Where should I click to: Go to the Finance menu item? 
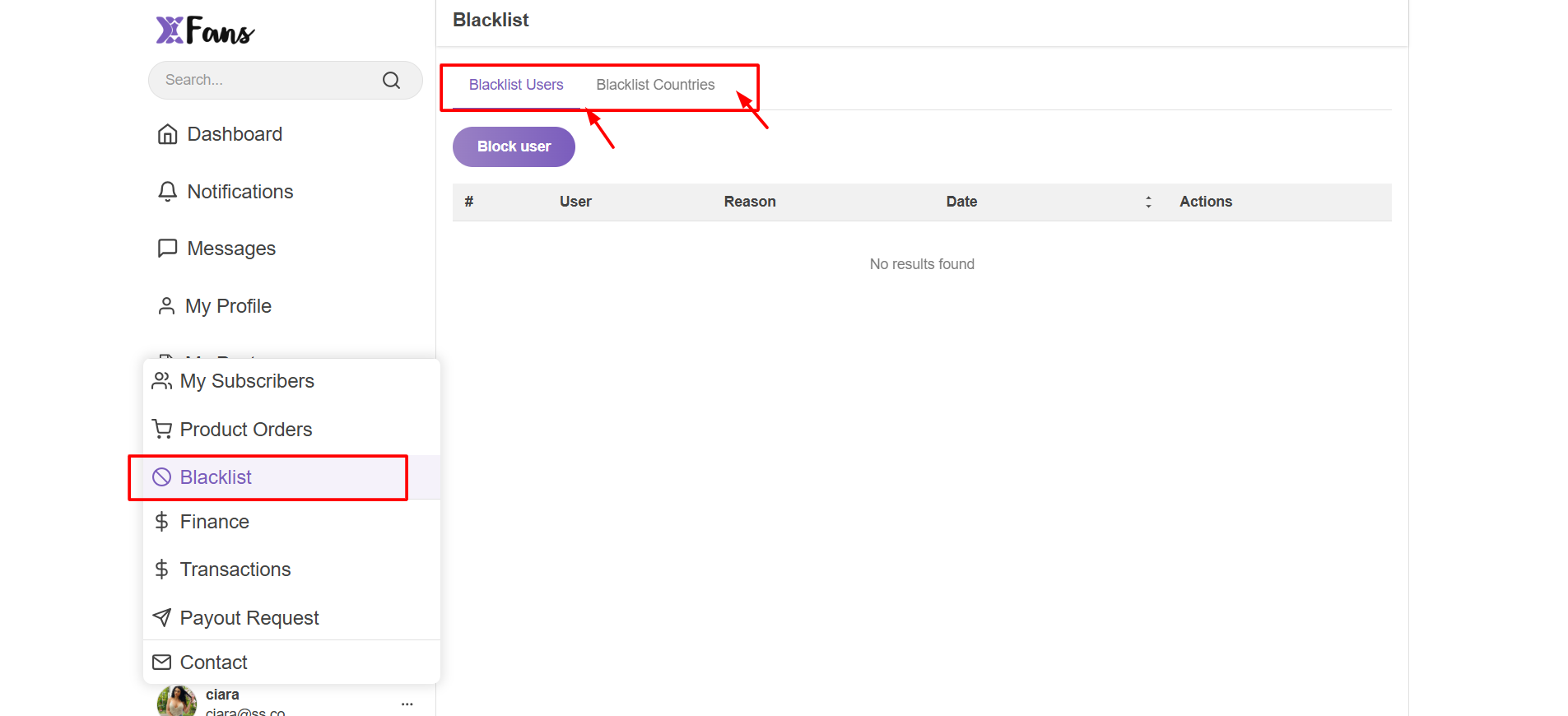pos(214,522)
